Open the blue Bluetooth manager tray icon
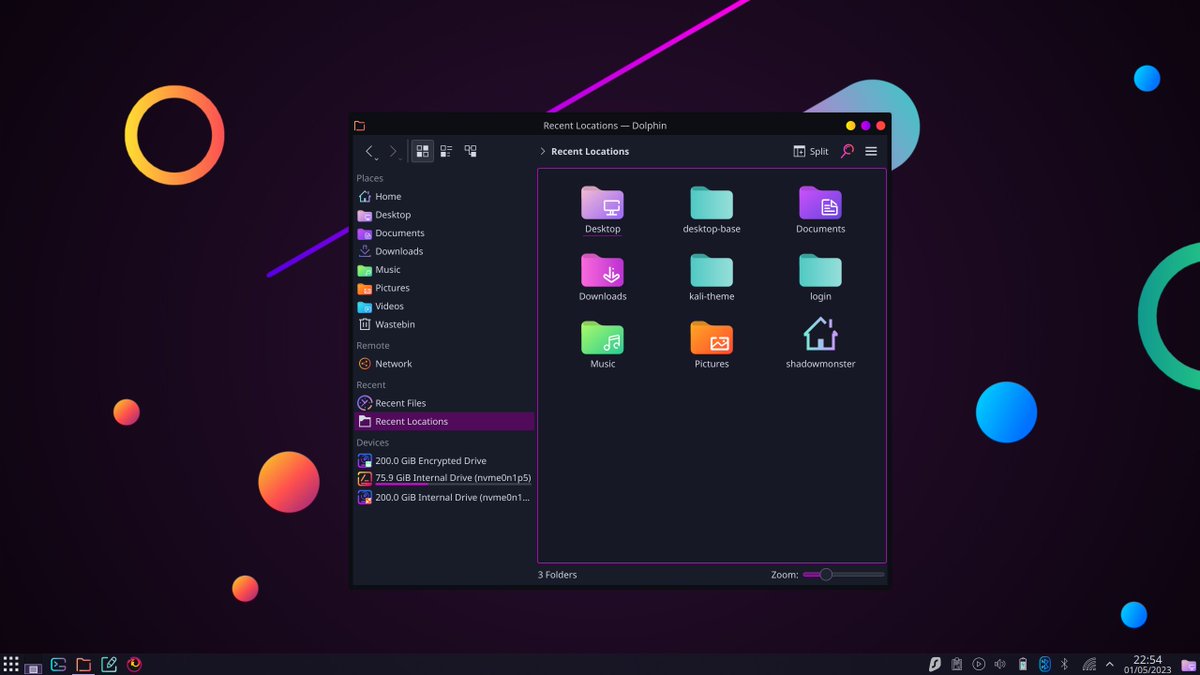The height and width of the screenshot is (675, 1200). click(x=1044, y=664)
